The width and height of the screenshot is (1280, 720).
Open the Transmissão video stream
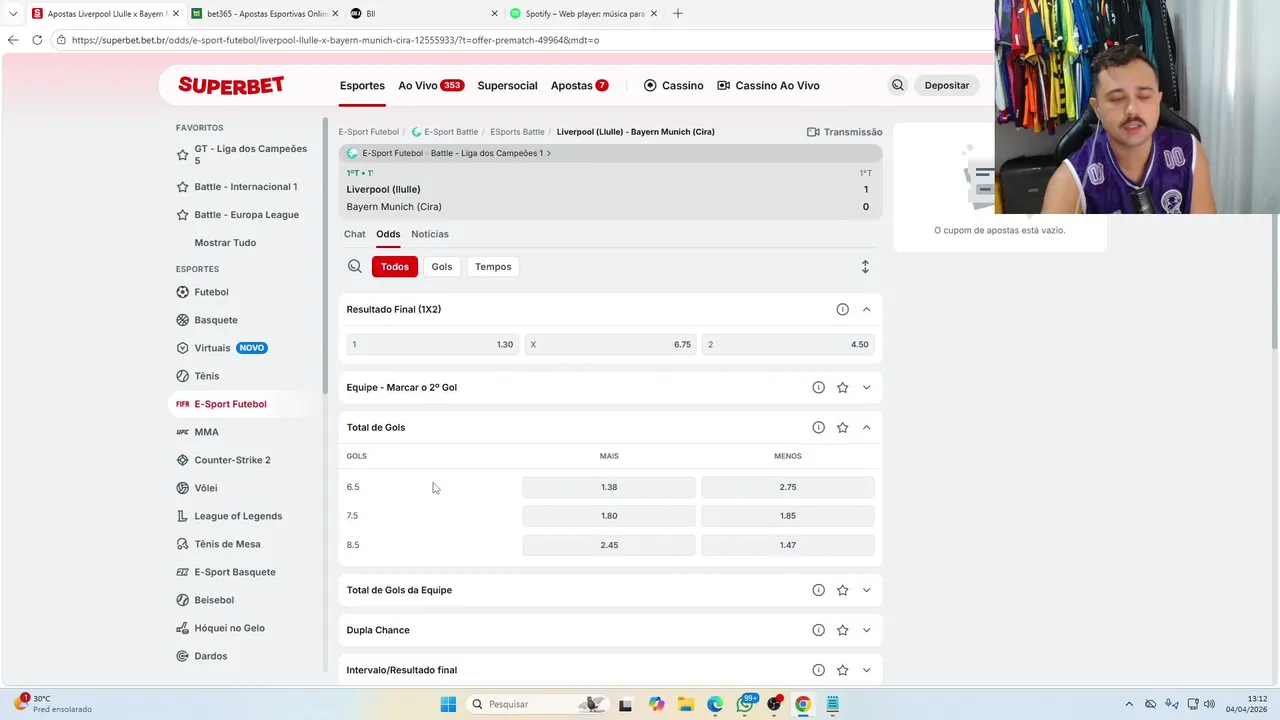coord(844,132)
